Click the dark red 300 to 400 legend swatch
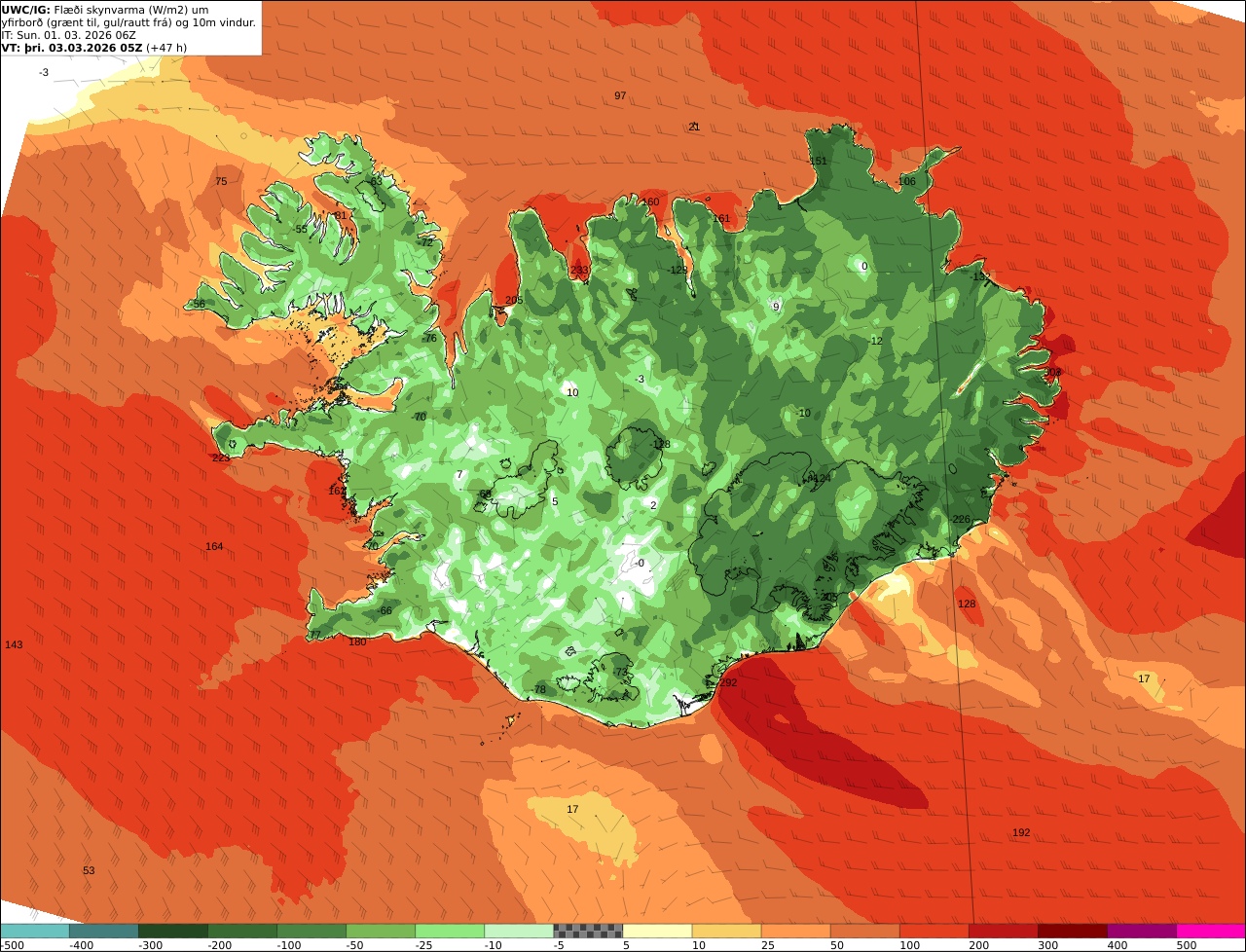This screenshot has height=952, width=1246. [1072, 931]
